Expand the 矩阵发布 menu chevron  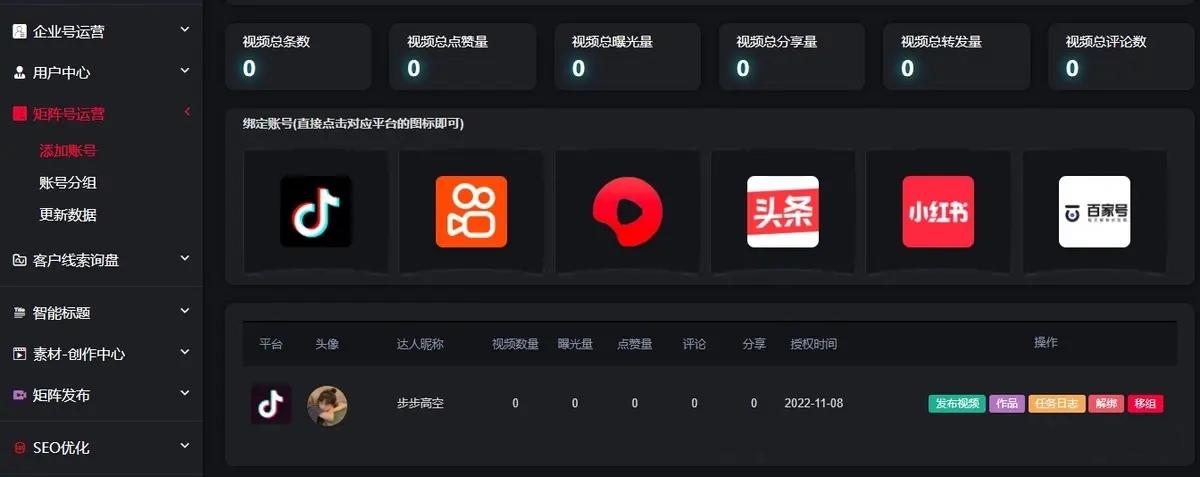(x=185, y=393)
